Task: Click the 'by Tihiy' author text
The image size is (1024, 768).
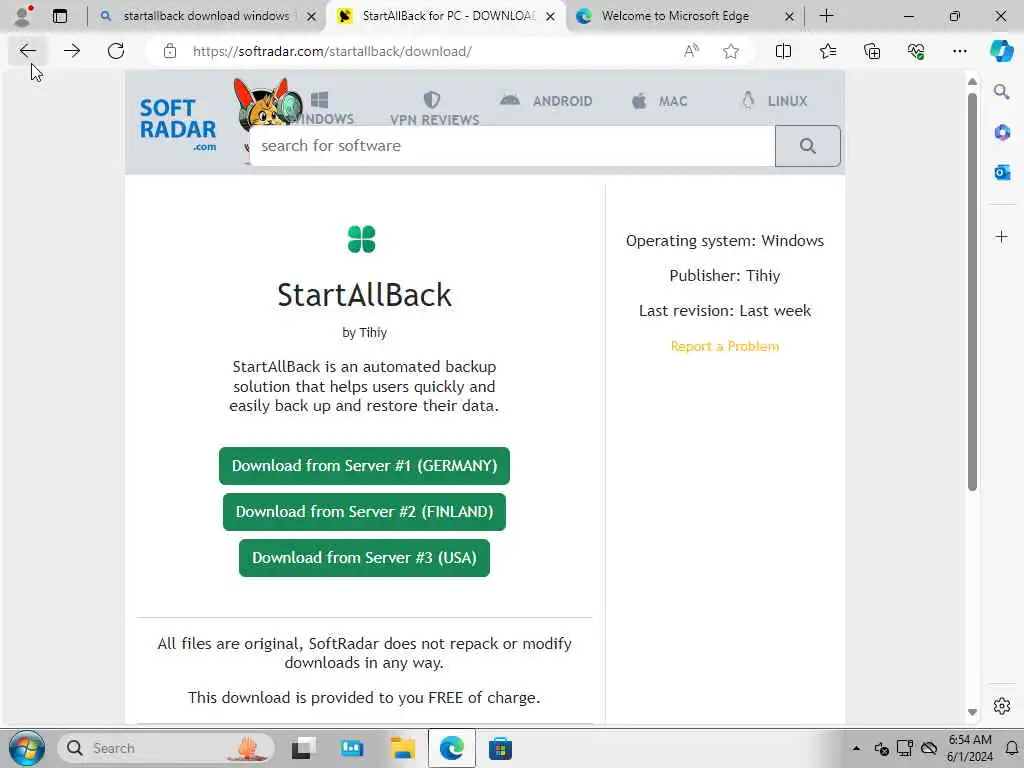Action: (x=364, y=332)
